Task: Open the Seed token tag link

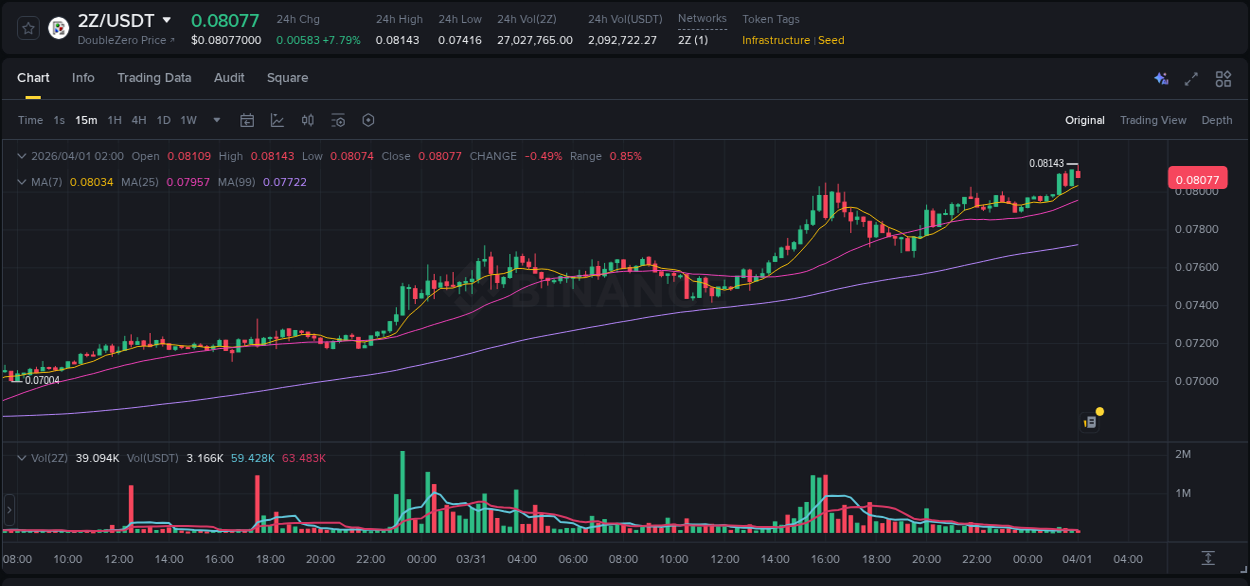Action: point(831,40)
